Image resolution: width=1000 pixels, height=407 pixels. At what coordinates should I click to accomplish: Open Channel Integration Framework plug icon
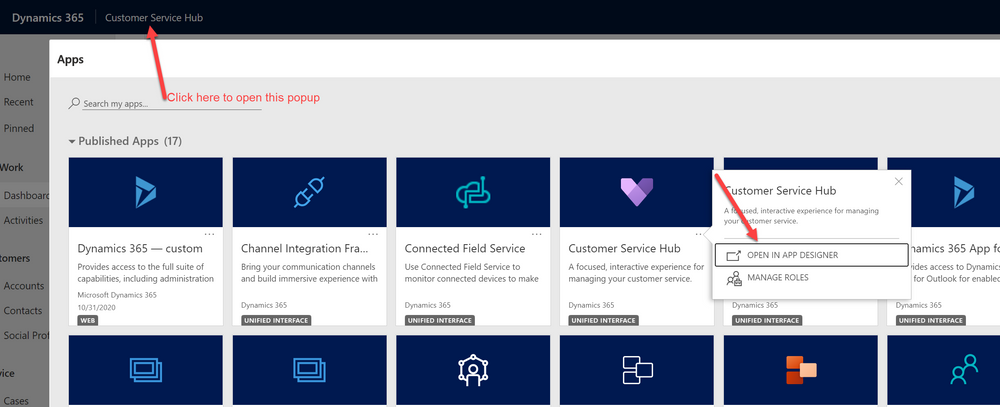tap(309, 192)
